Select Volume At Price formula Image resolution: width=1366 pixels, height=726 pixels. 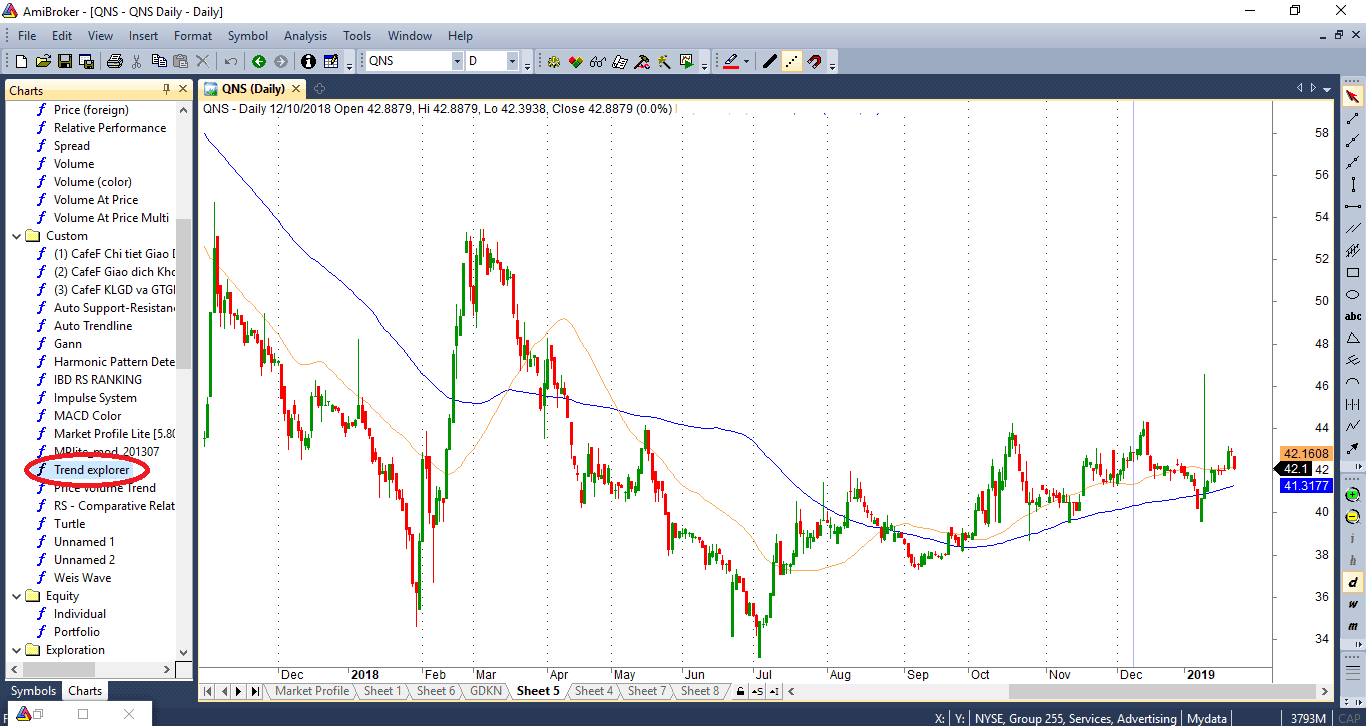(96, 200)
